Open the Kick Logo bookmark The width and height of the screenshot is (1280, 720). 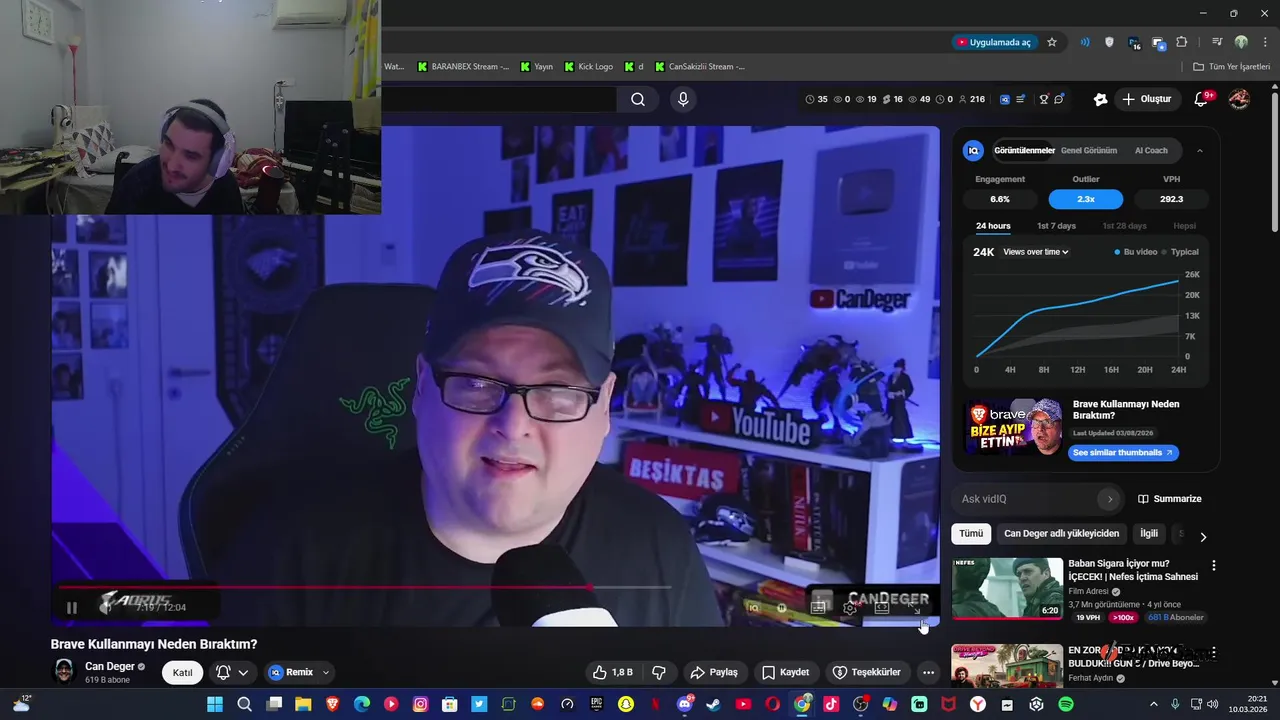[588, 67]
